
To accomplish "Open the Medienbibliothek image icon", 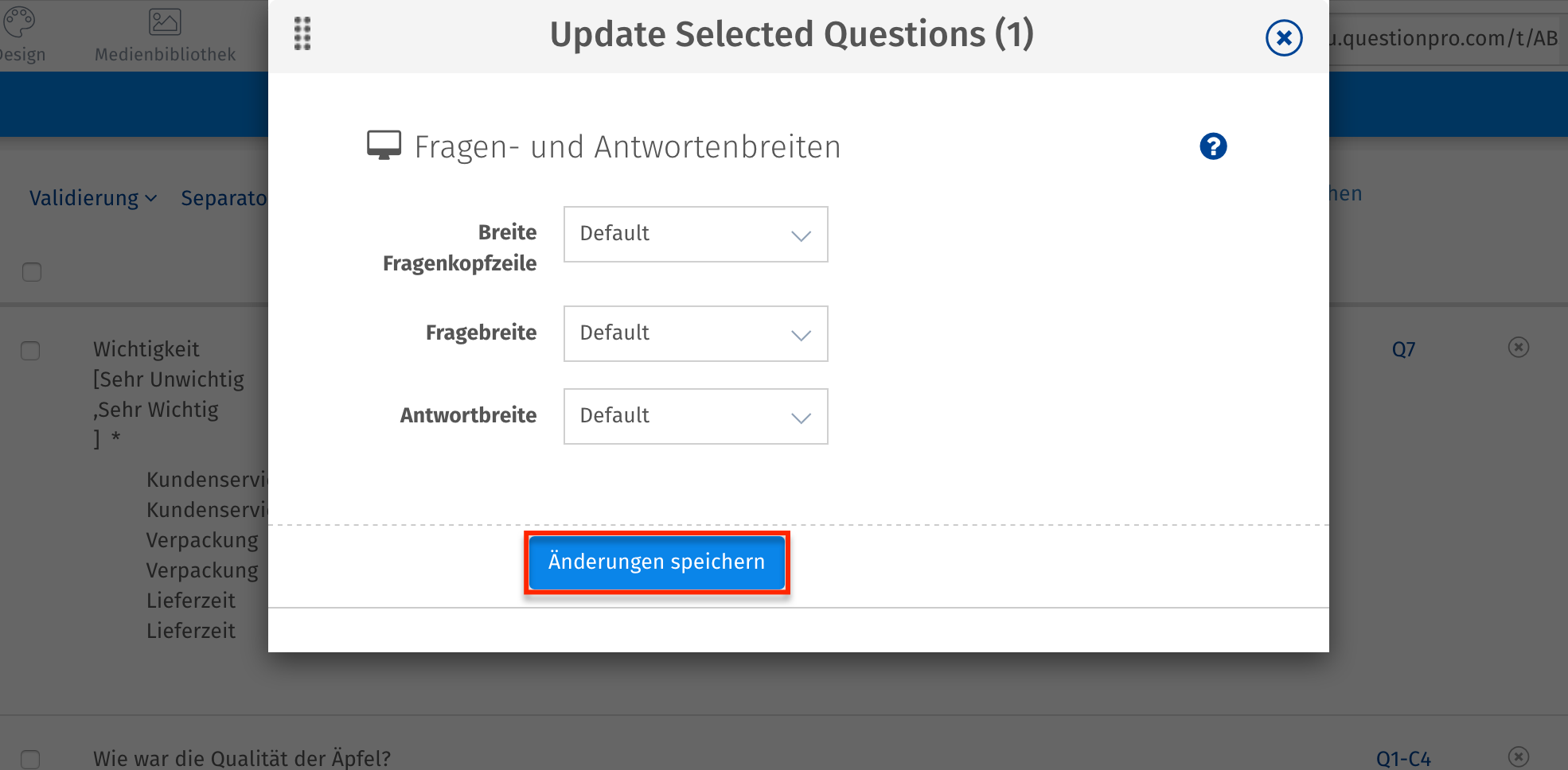I will point(165,22).
